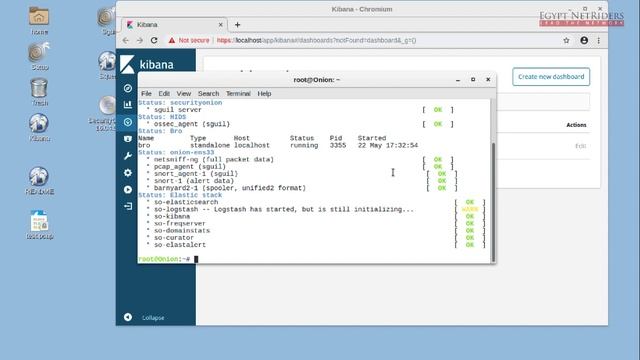Open the Visualize bar chart icon in Kibana sidebar
This screenshot has width=640, height=360.
(128, 104)
